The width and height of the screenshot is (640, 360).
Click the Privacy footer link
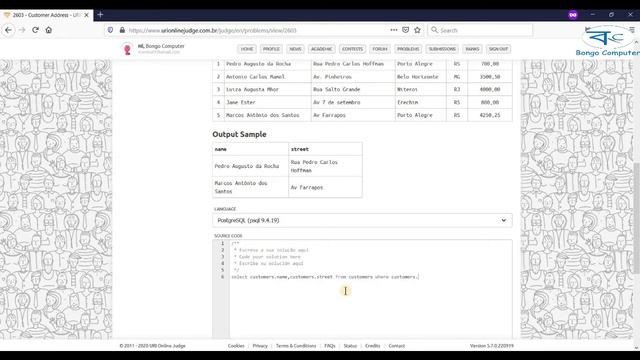click(260, 346)
